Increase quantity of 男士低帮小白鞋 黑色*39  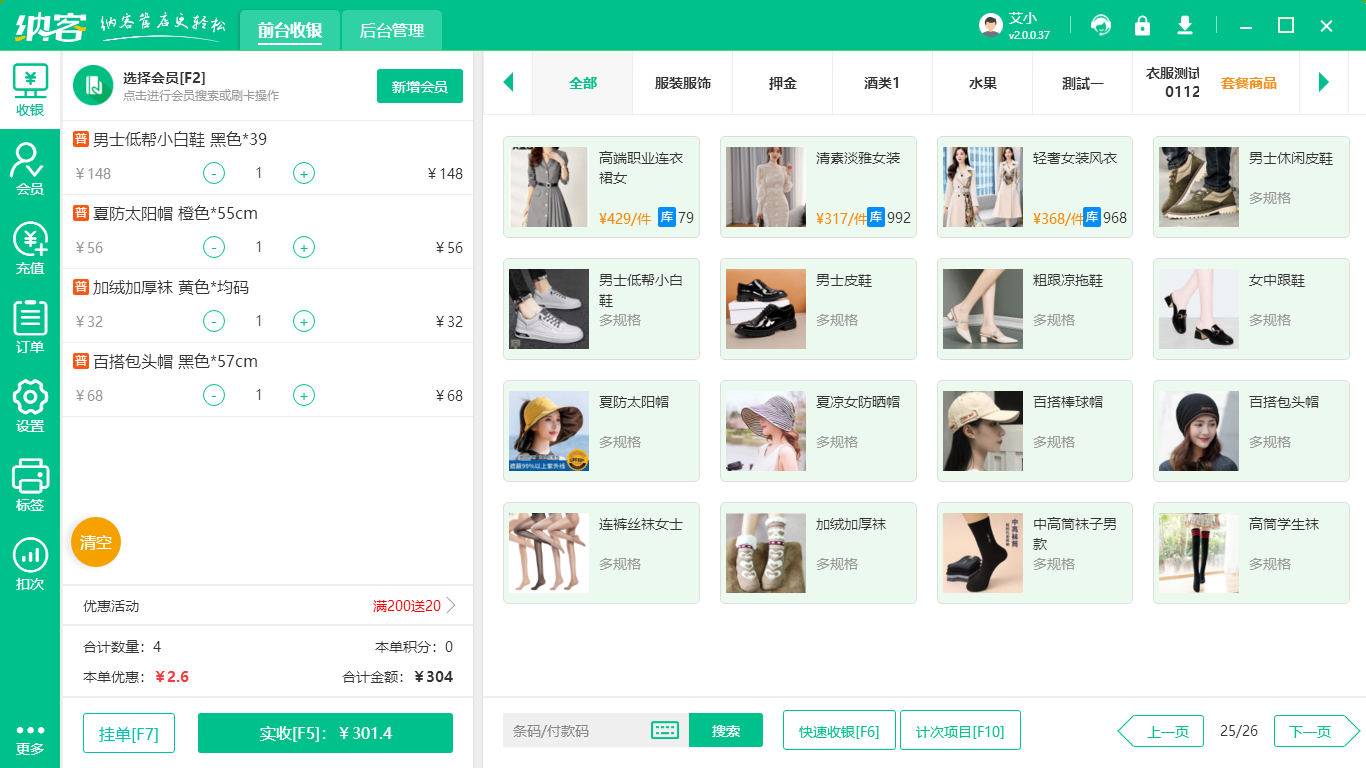(304, 173)
